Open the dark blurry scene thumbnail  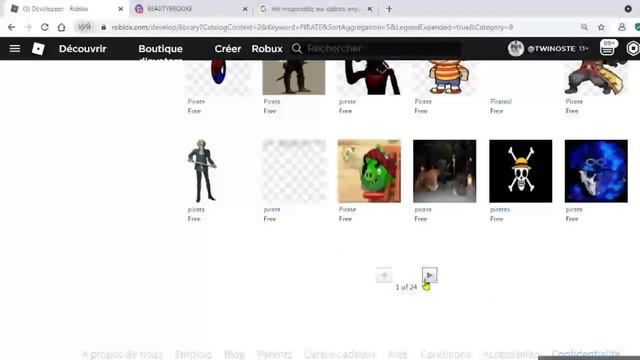444,171
